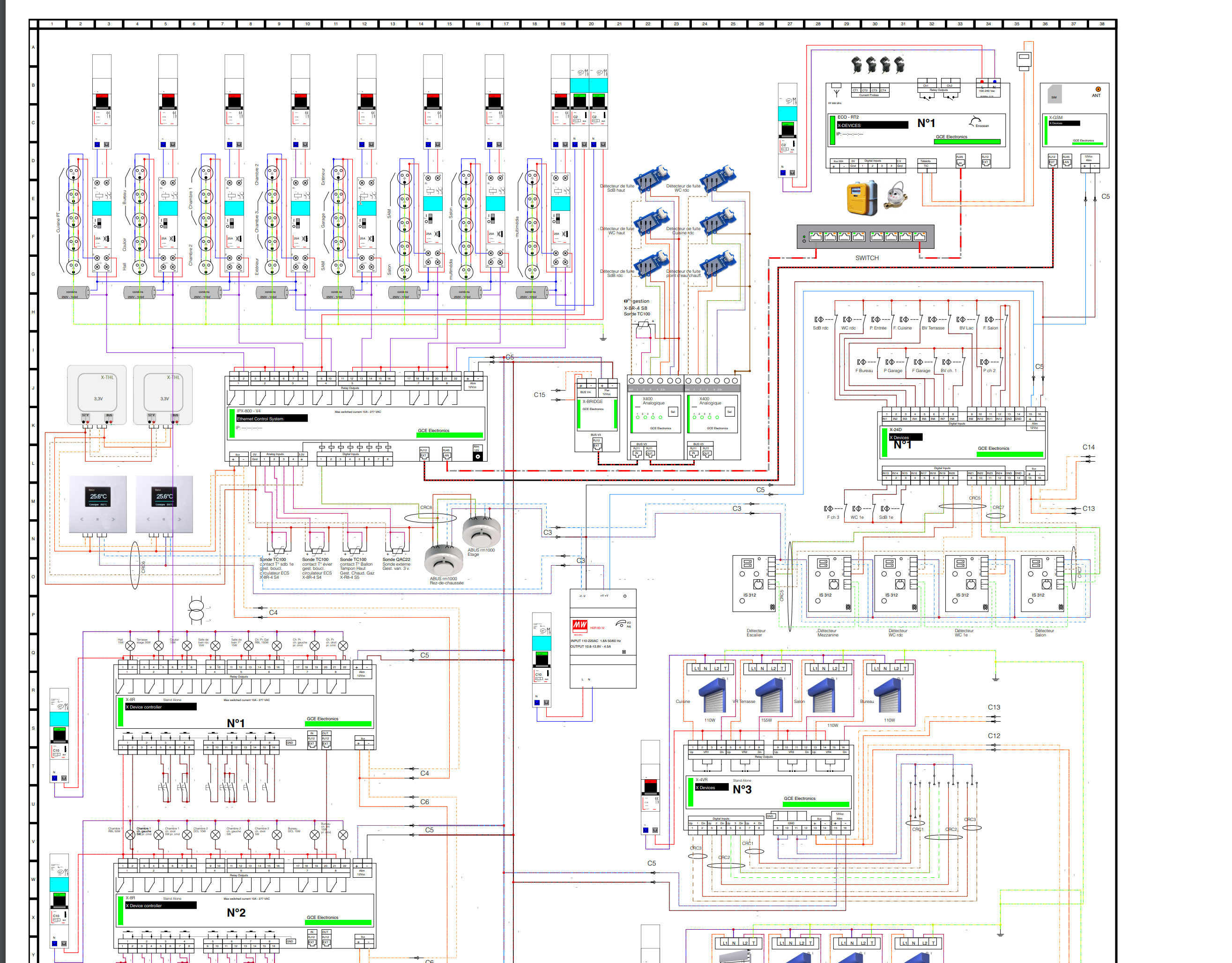This screenshot has height=963, width=1232.
Task: Click the SdB rdc leak detector sensor
Action: tap(652, 264)
